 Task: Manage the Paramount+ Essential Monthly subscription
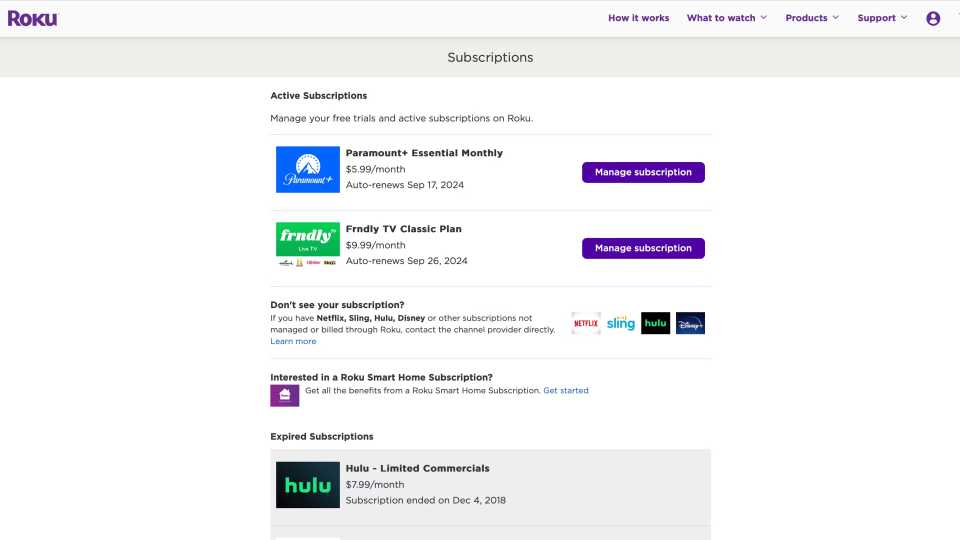click(643, 172)
